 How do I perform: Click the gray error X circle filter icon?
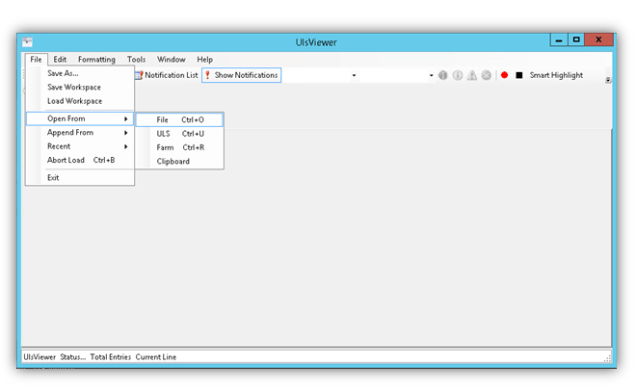tap(486, 75)
